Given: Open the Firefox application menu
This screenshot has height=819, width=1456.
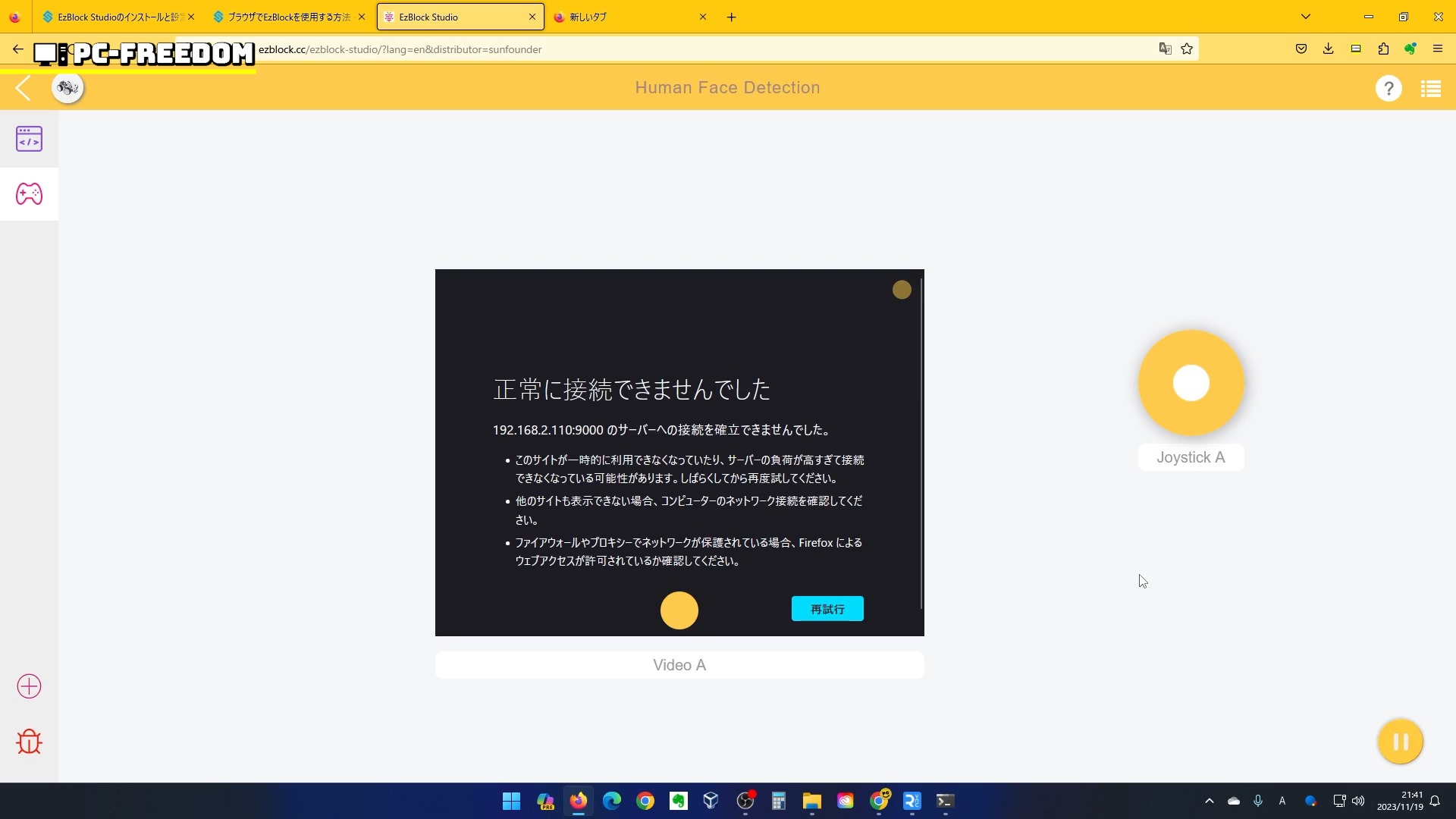Looking at the screenshot, I should pos(1437,49).
